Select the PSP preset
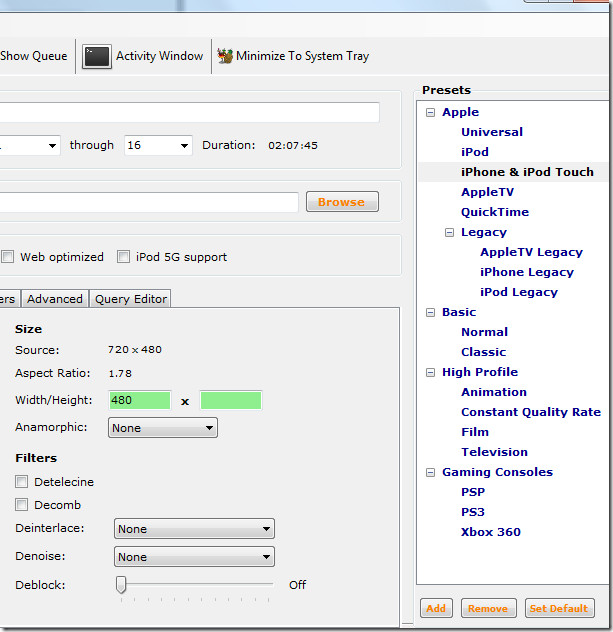This screenshot has width=613, height=632. (x=473, y=492)
